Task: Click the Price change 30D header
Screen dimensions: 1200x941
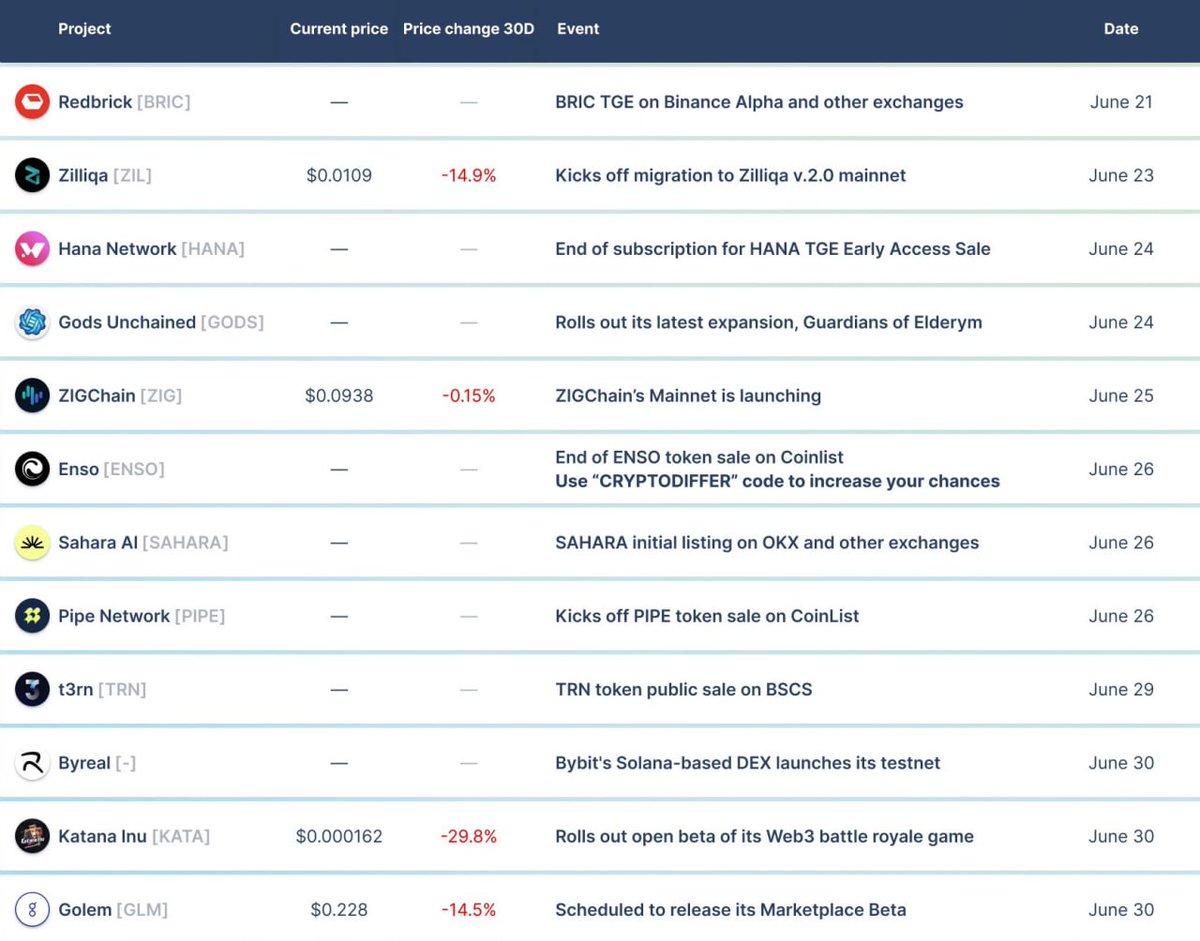Action: (468, 29)
